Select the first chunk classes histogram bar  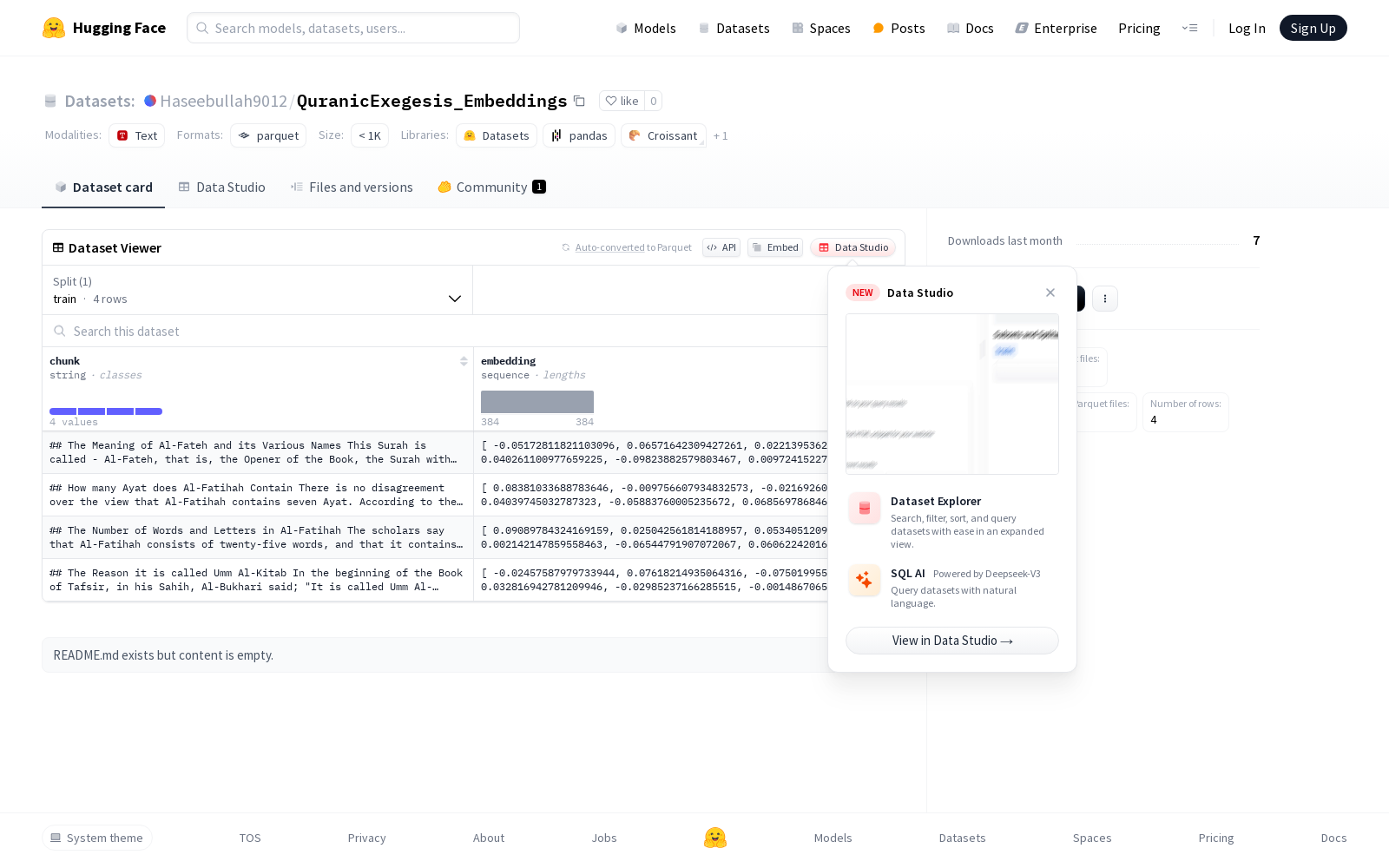63,411
